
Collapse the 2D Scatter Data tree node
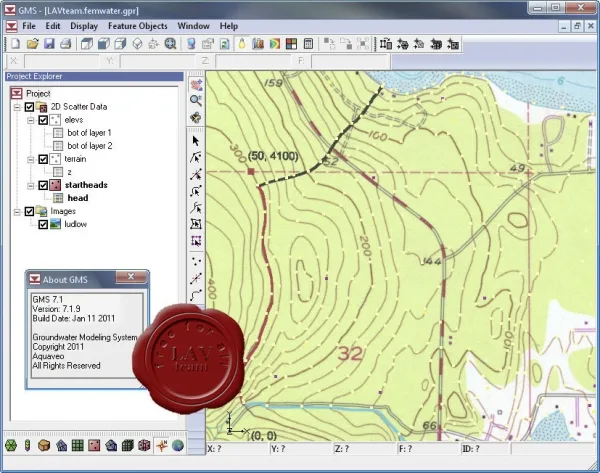pyautogui.click(x=17, y=107)
